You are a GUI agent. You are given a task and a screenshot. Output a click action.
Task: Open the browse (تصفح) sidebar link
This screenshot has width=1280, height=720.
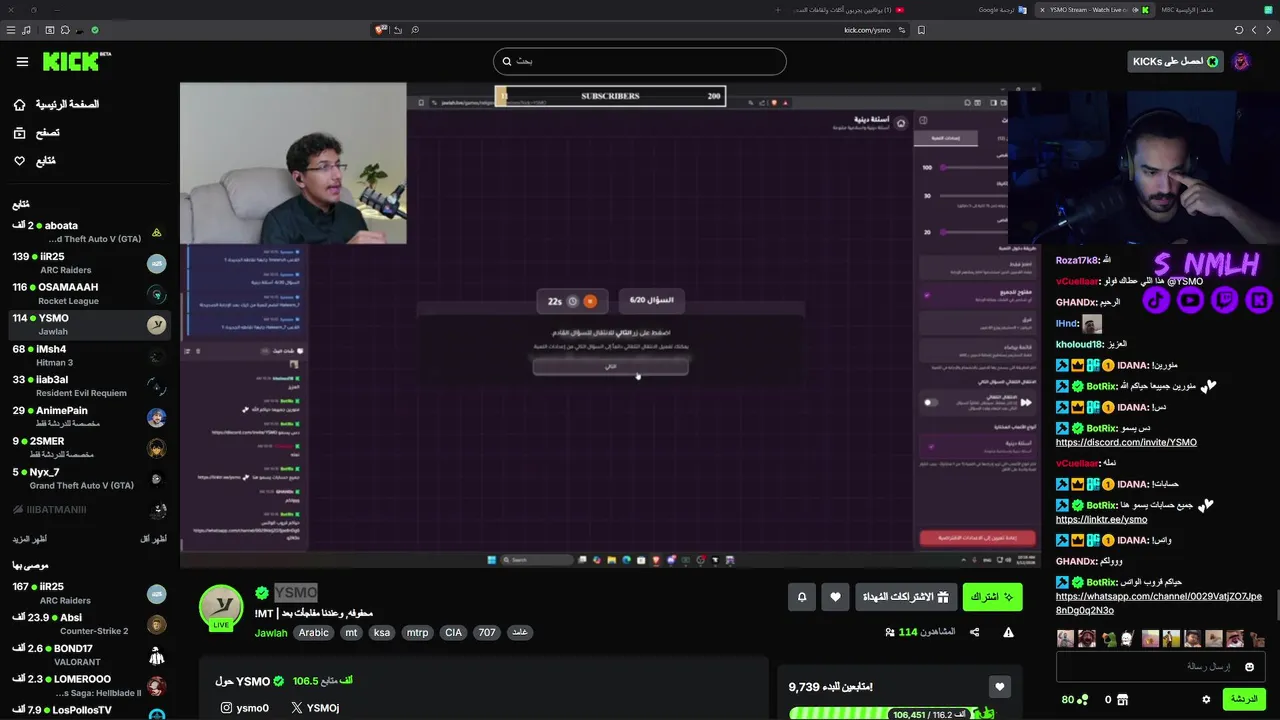(36, 132)
